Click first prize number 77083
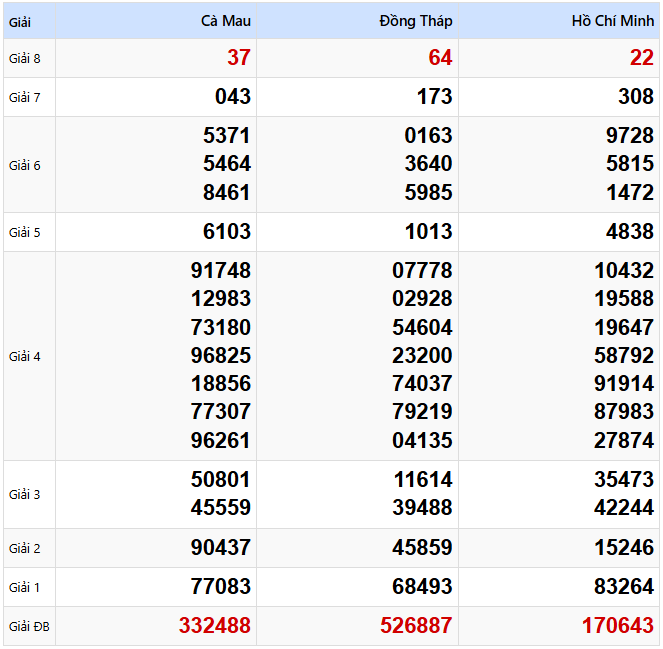Viewport: 663px width, 649px height. point(220,586)
